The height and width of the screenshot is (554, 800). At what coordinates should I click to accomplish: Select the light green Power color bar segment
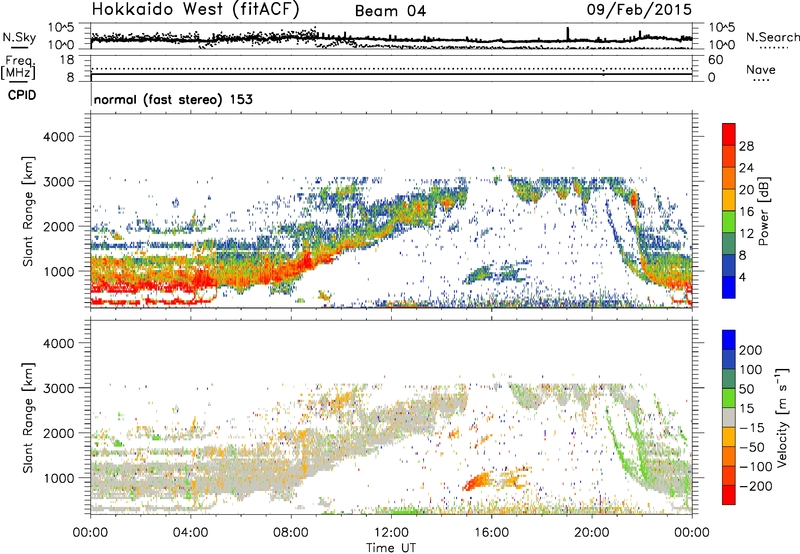pyautogui.click(x=729, y=221)
